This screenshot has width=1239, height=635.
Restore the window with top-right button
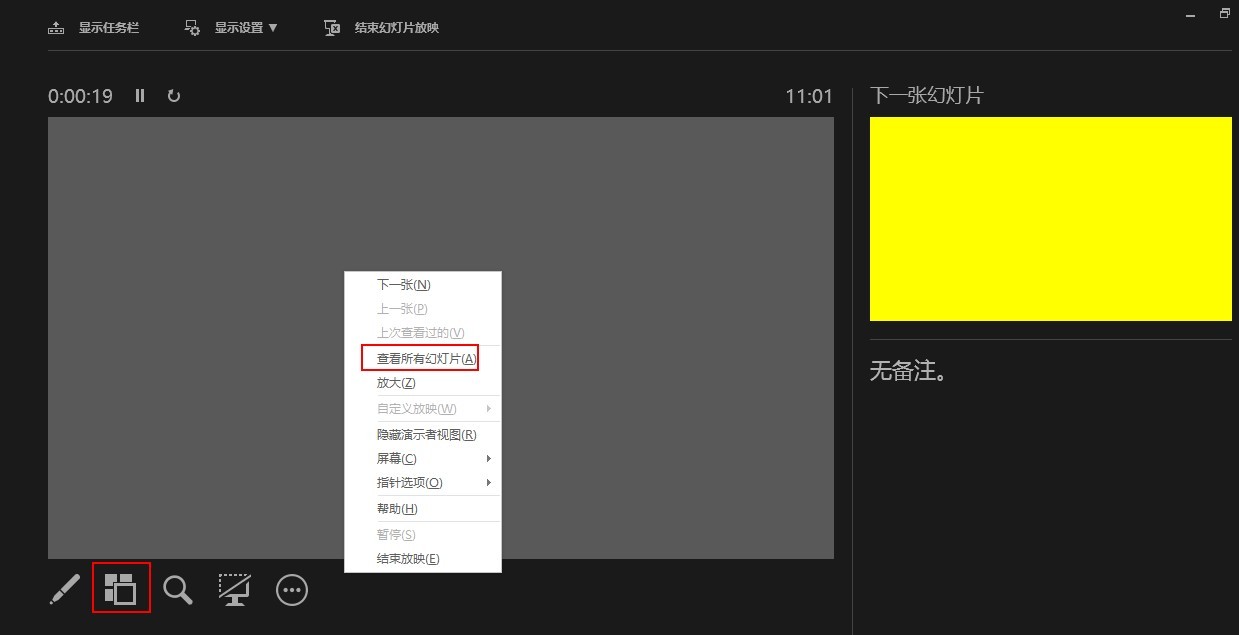[1225, 13]
